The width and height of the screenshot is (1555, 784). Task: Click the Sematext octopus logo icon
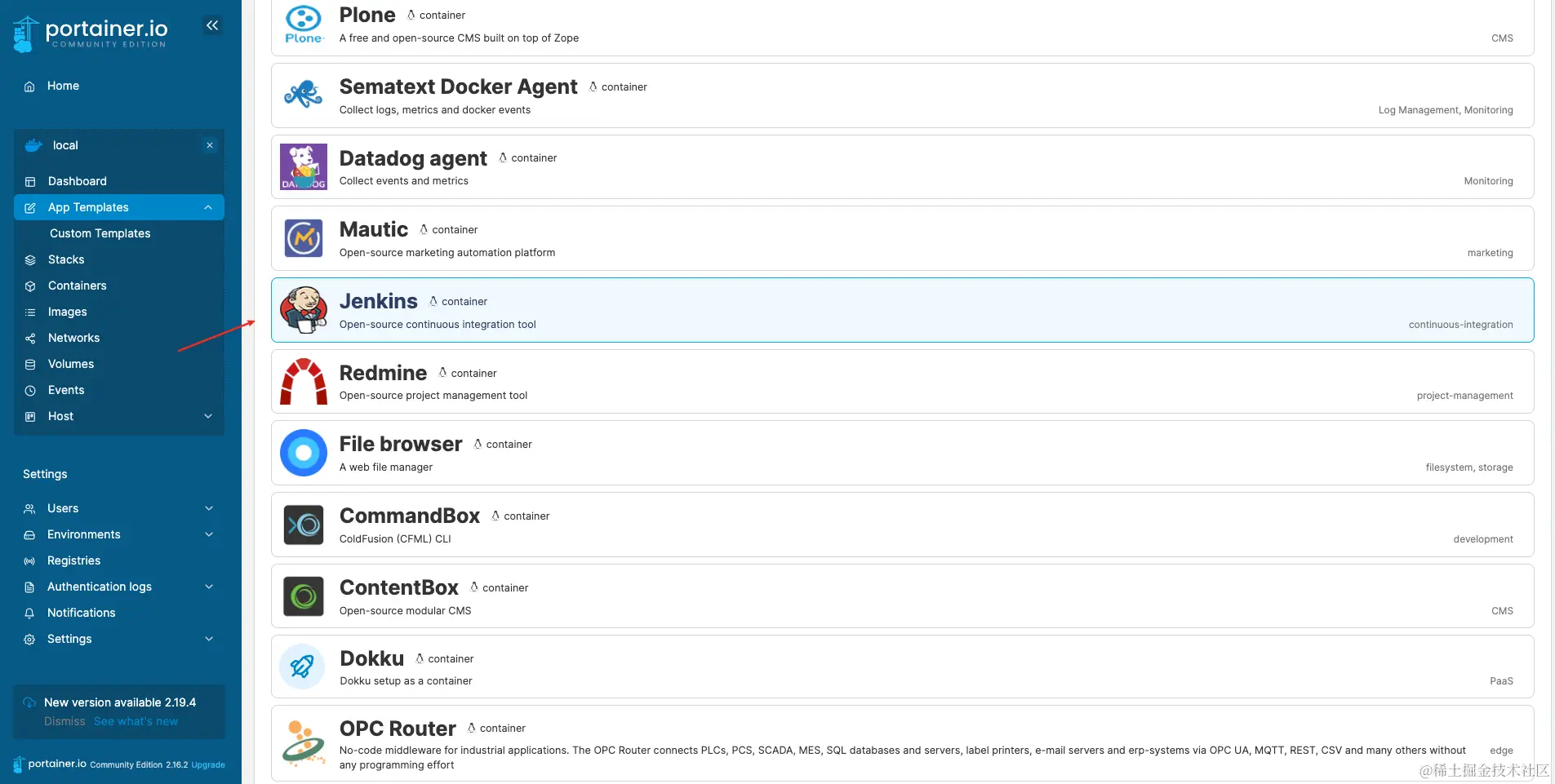point(304,95)
